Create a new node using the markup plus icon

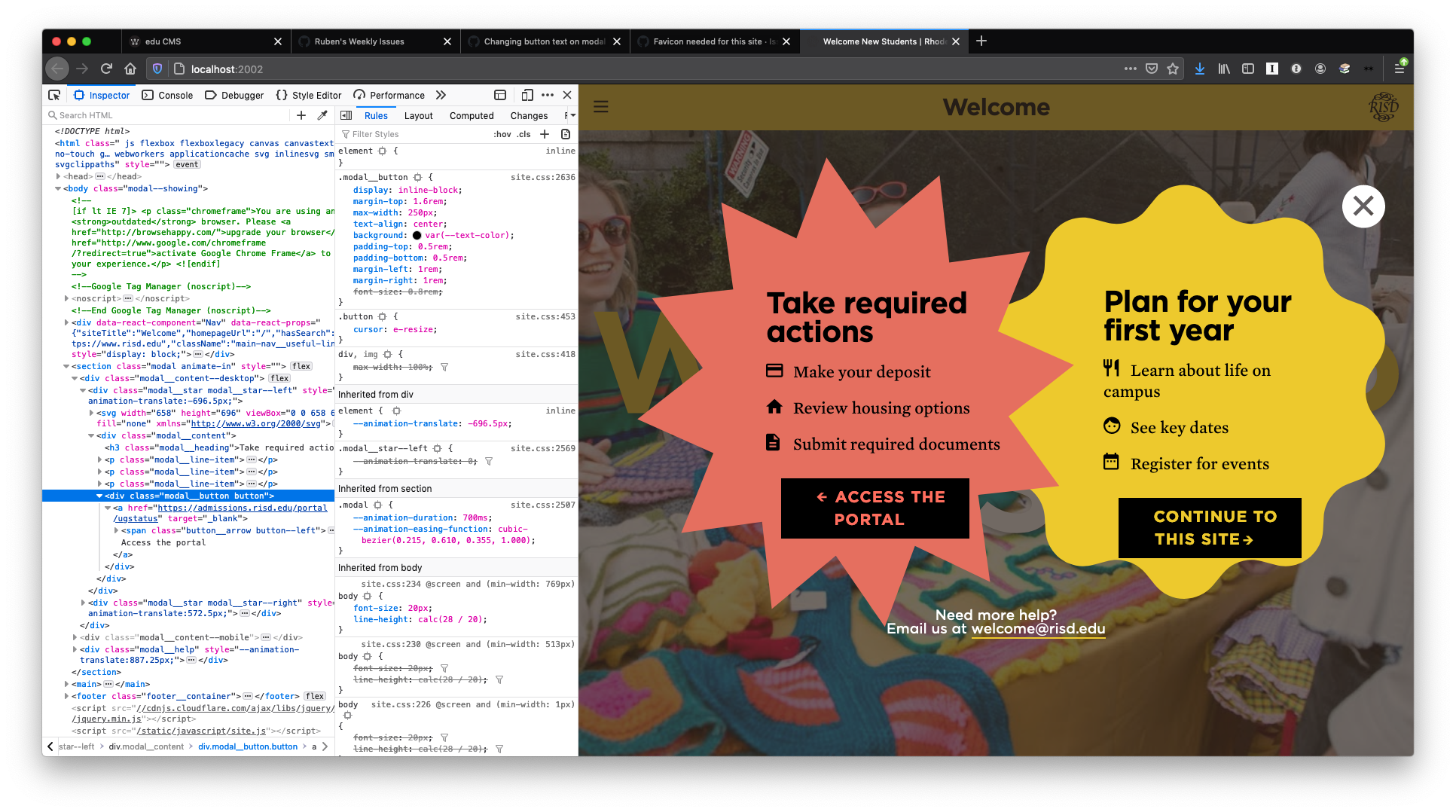point(301,114)
